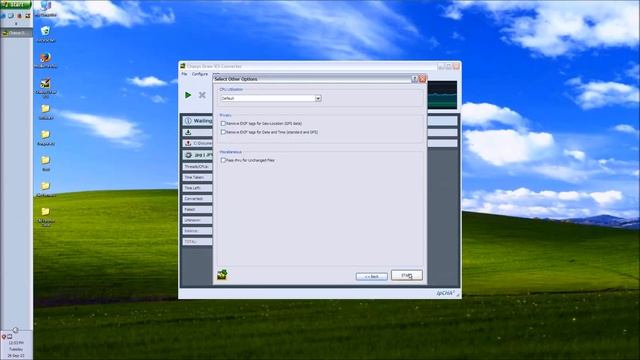640x360 pixels.
Task: Open the Configure menu
Action: point(200,74)
